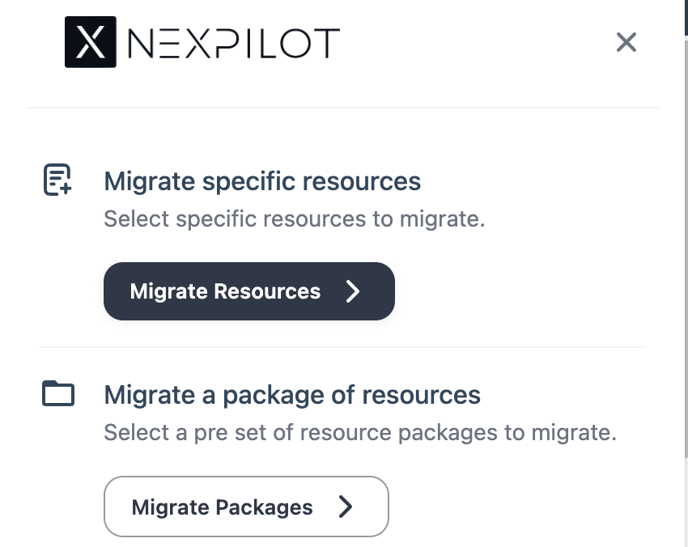Click the divider between the two migrate sections
This screenshot has height=547, width=688.
click(342, 347)
